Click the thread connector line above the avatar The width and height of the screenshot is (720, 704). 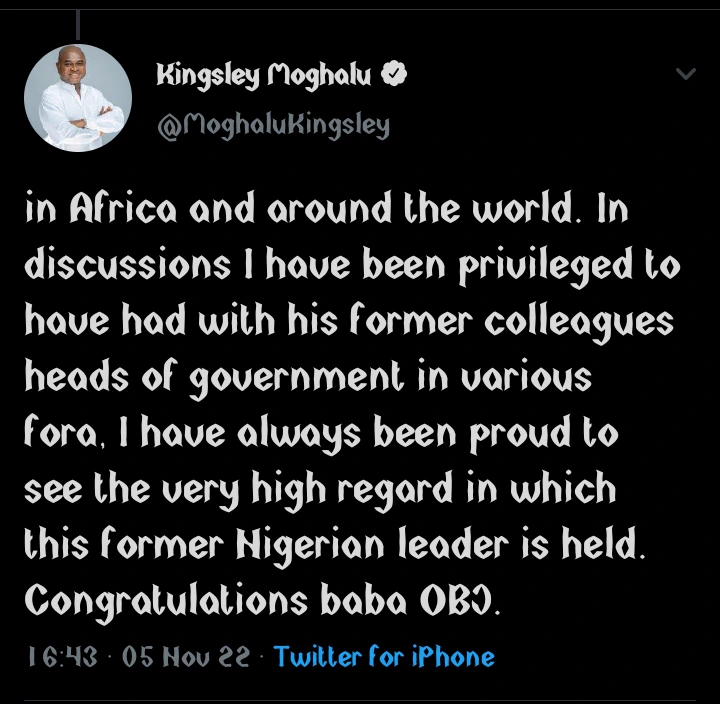[x=78, y=22]
